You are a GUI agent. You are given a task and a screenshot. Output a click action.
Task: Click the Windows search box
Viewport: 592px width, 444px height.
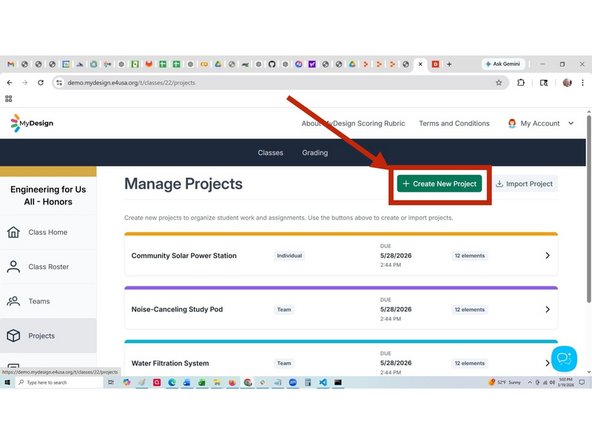[x=59, y=382]
